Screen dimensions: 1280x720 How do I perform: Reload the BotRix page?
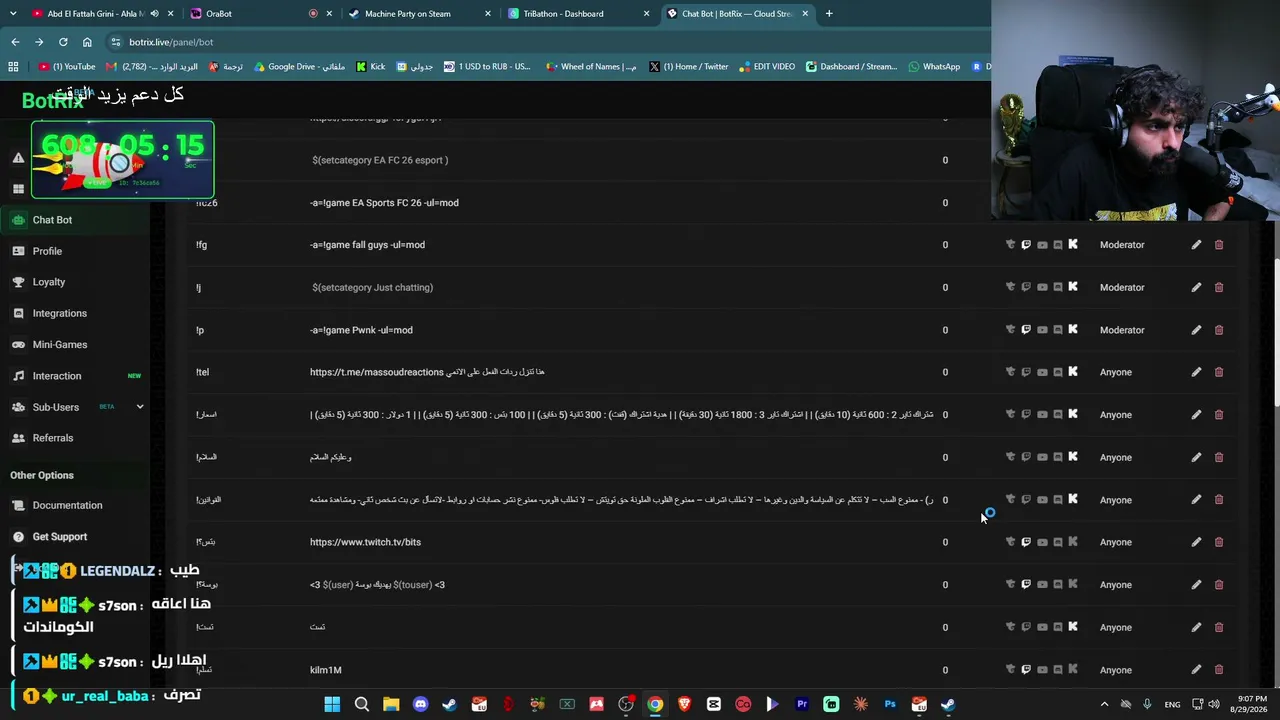[63, 42]
